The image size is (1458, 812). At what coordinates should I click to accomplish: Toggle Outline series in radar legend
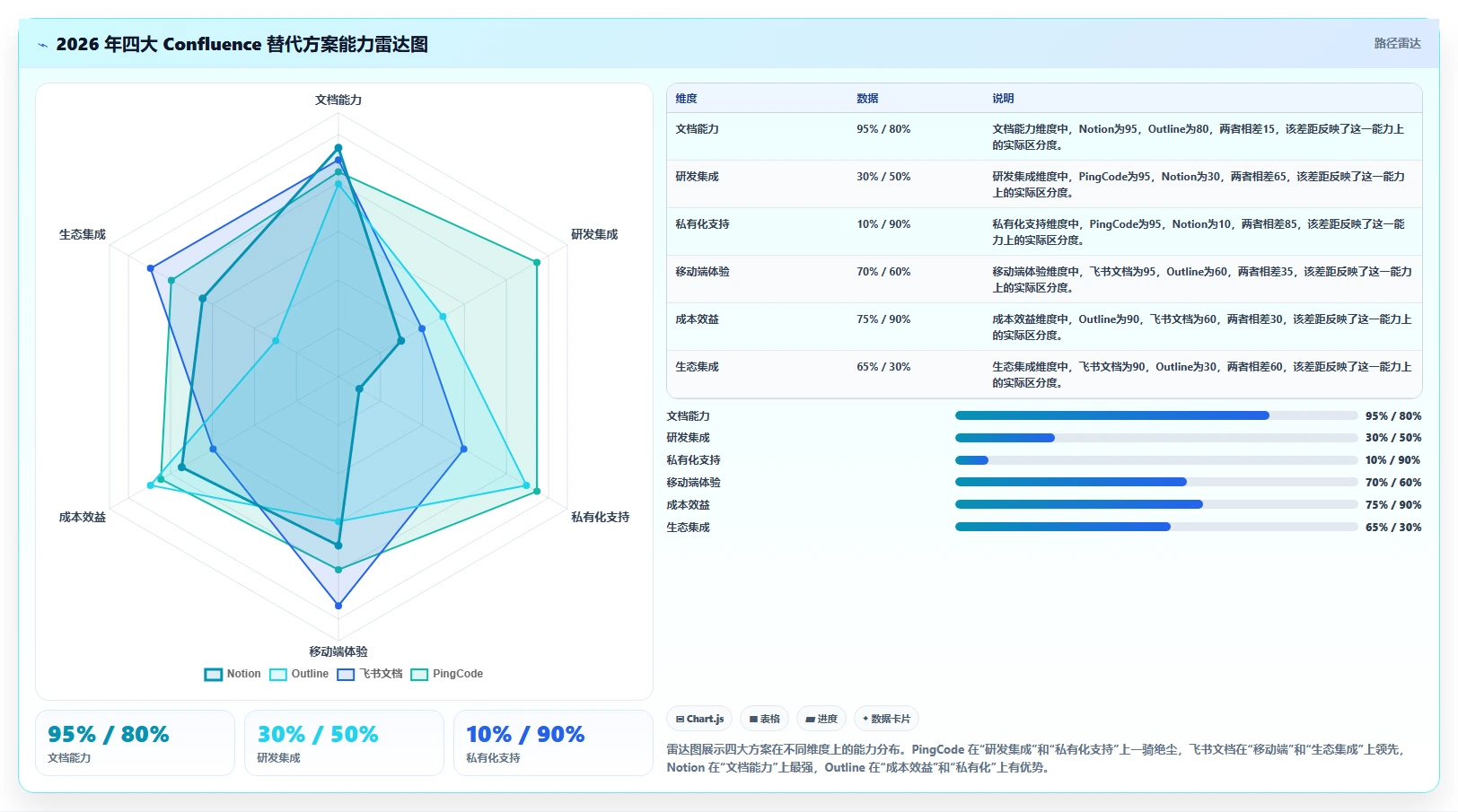point(299,674)
